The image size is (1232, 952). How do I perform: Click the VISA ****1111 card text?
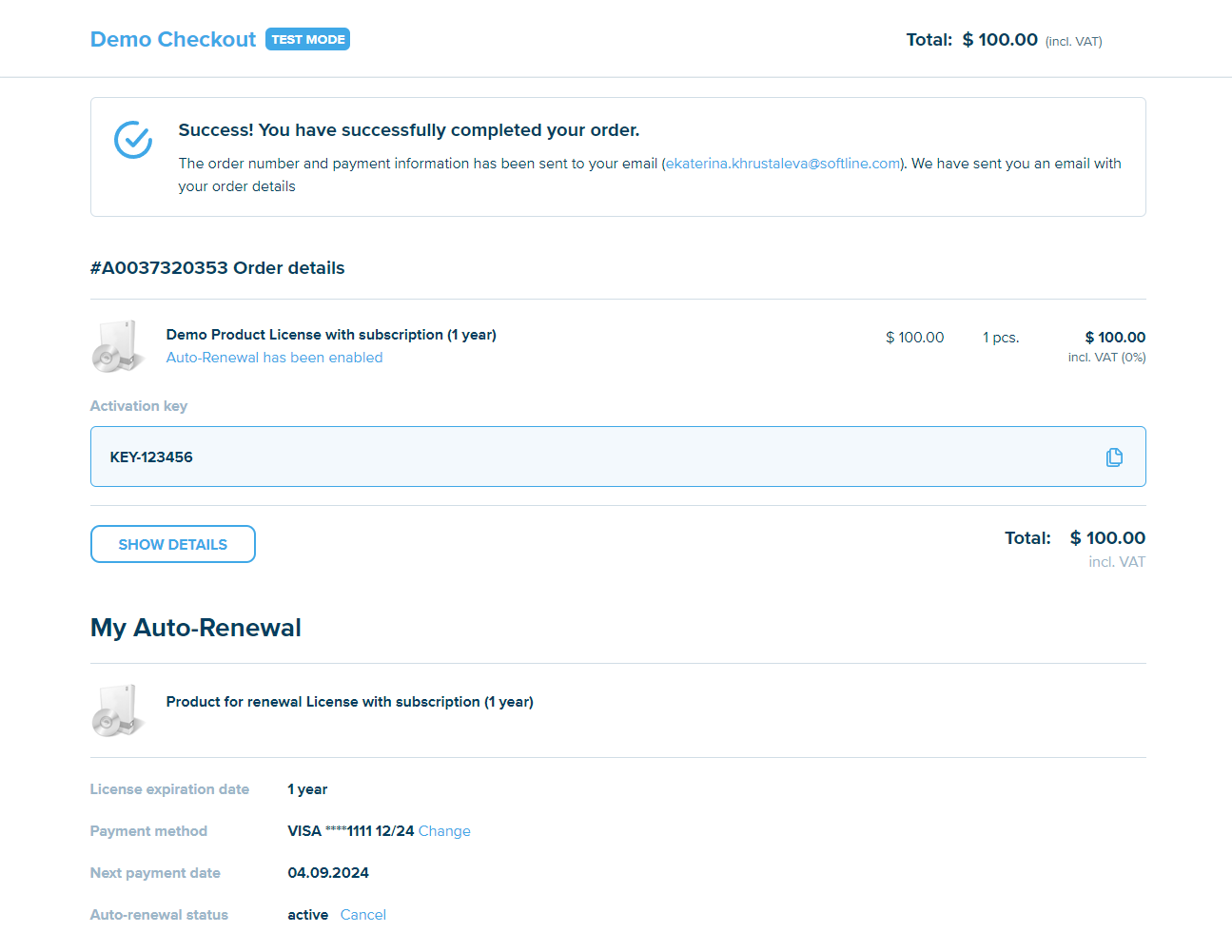click(350, 831)
